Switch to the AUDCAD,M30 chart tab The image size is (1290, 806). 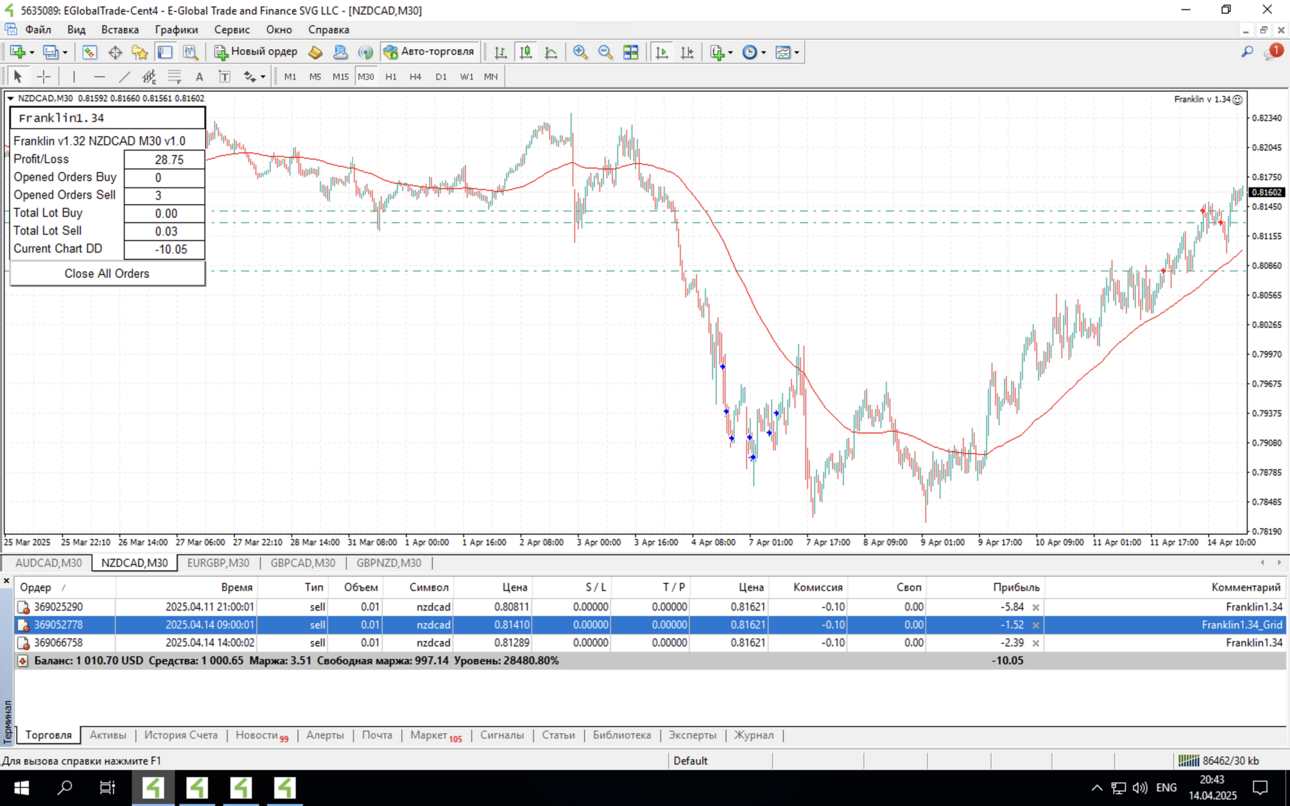tap(48, 563)
